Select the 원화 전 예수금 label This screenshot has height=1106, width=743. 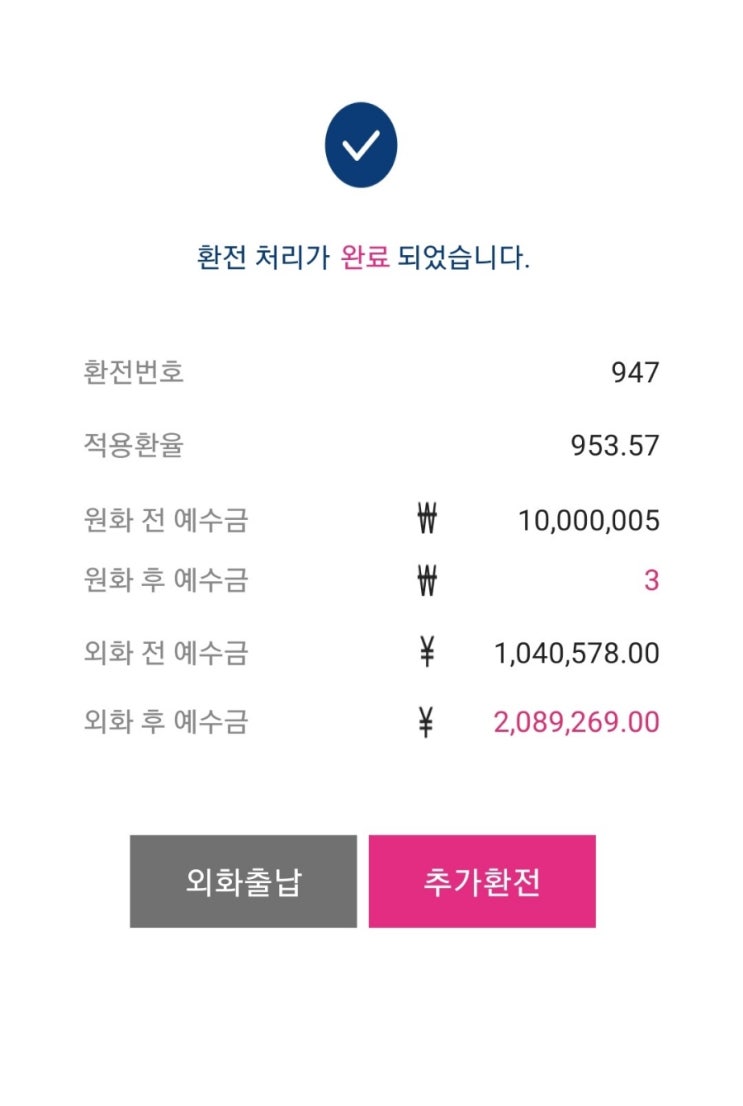(166, 521)
